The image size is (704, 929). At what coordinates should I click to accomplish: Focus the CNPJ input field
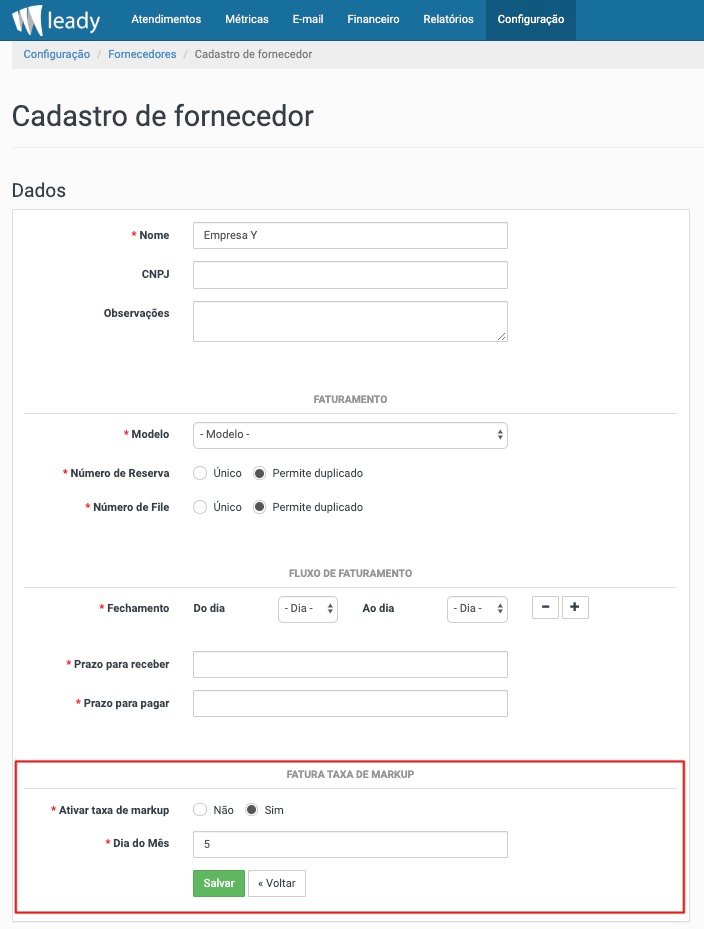point(350,275)
